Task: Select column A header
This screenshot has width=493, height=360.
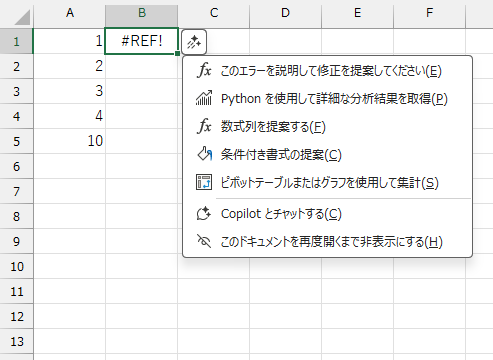Action: click(x=69, y=13)
